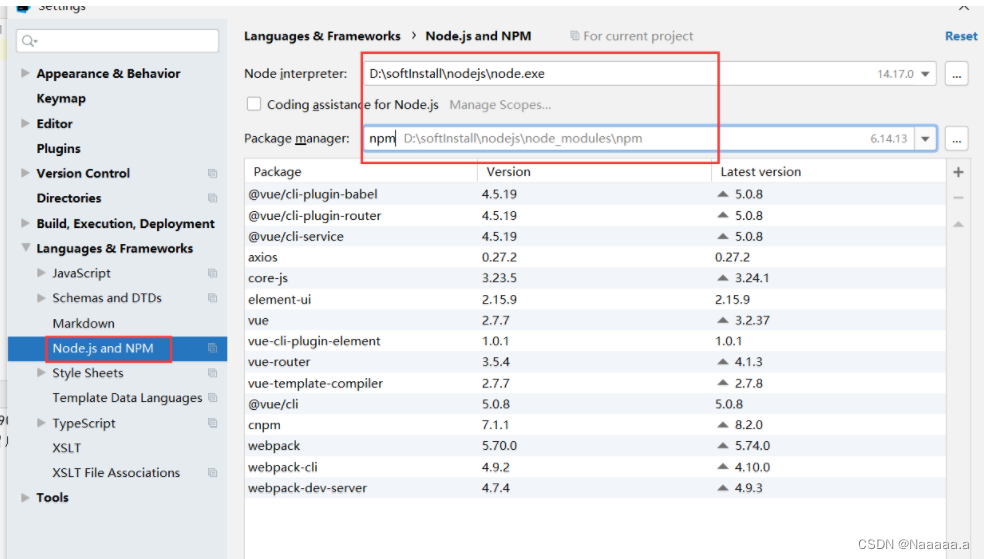Expand the Editor settings section
This screenshot has height=559, width=984.
pos(25,124)
